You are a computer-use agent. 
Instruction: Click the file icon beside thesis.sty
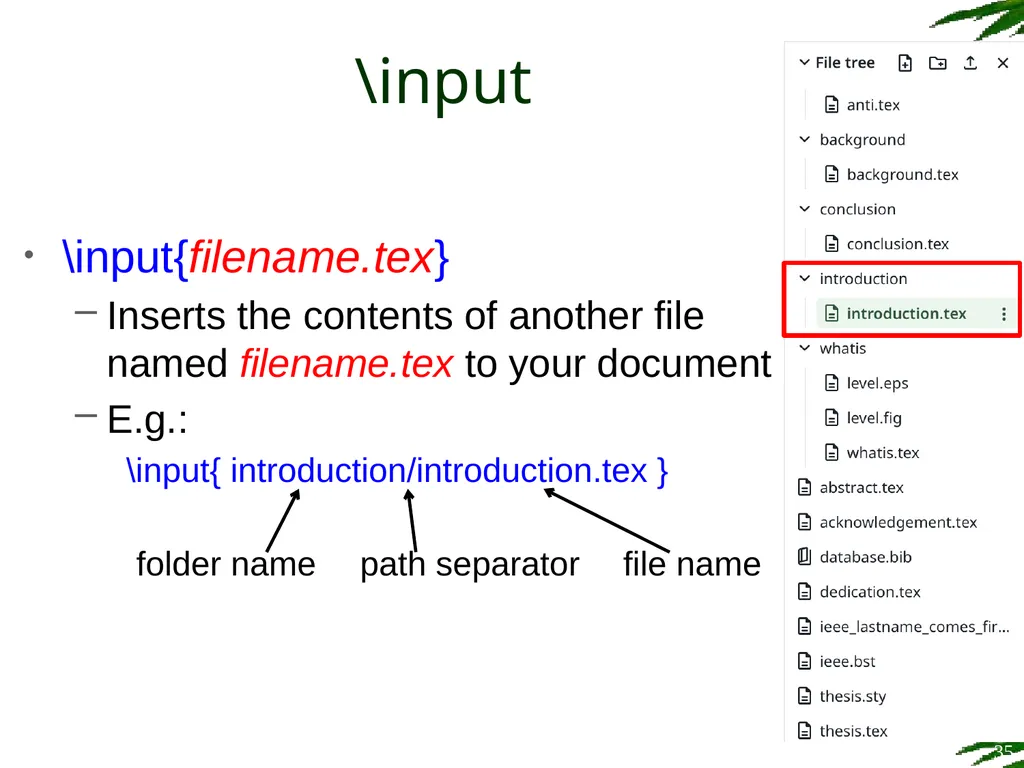(805, 696)
